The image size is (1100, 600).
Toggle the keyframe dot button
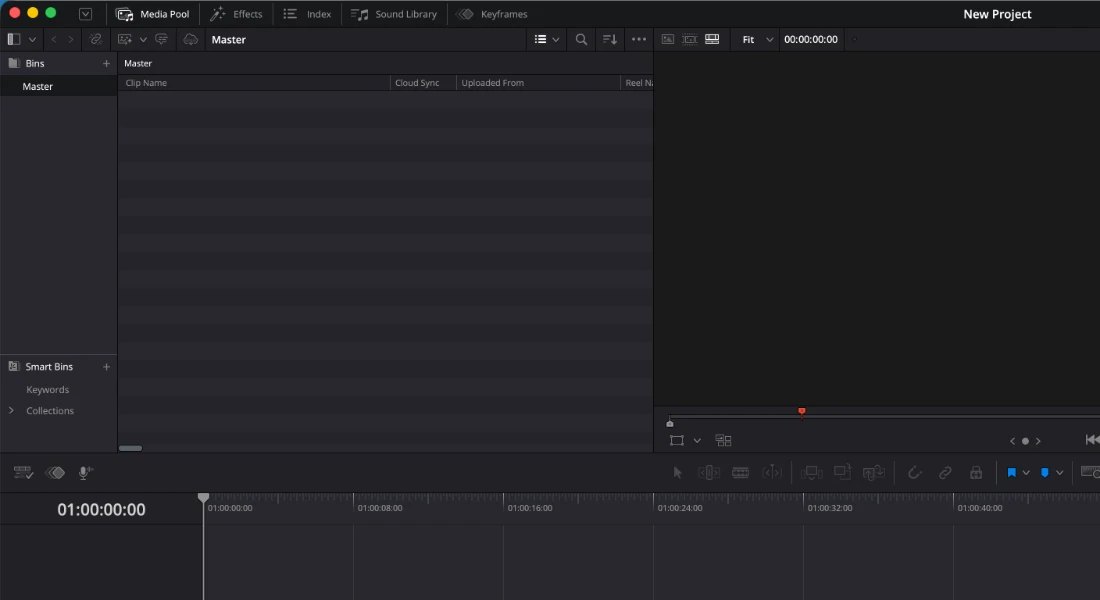coord(1025,441)
